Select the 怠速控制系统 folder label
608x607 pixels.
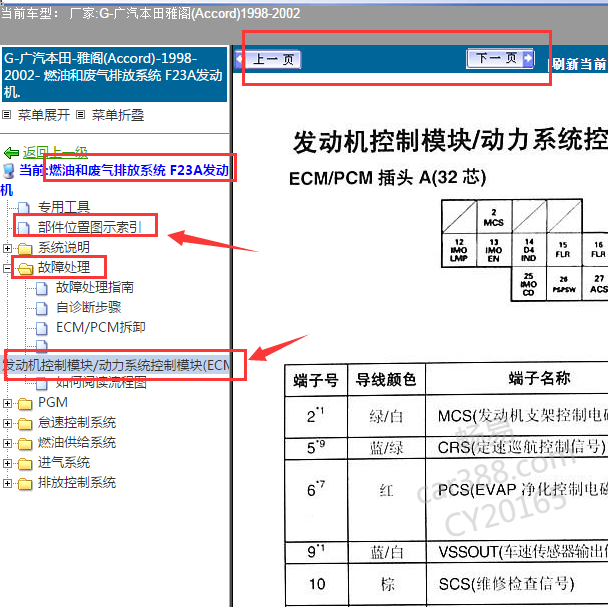(77, 422)
